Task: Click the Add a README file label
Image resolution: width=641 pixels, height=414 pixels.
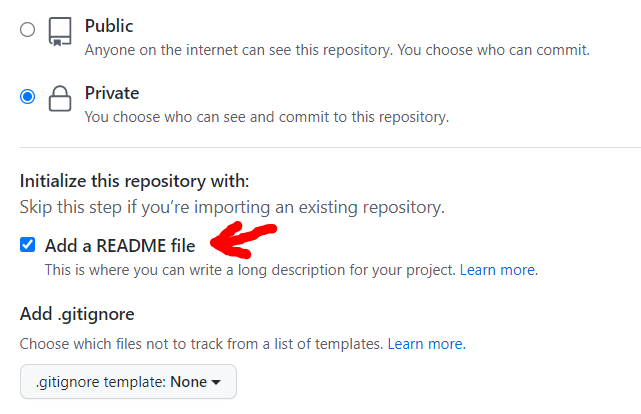Action: point(120,245)
